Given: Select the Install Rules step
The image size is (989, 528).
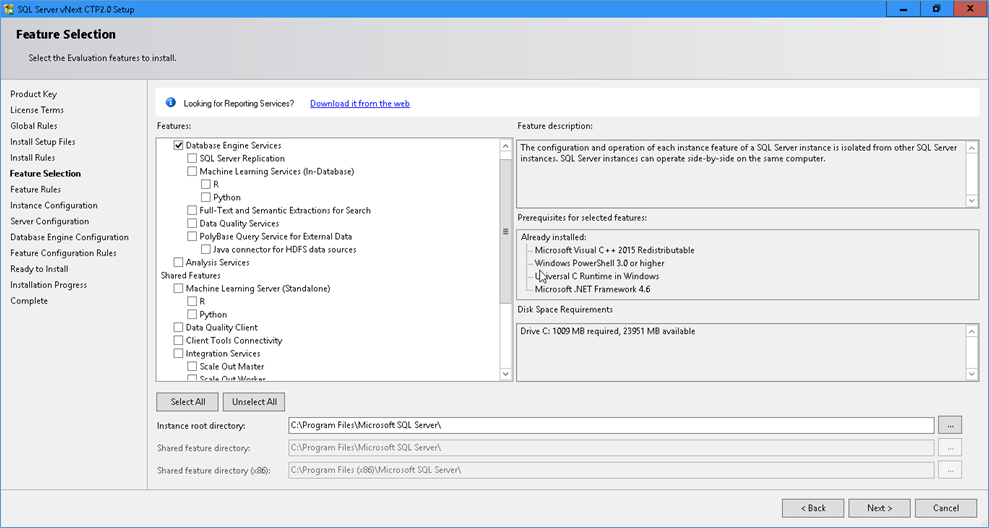Looking at the screenshot, I should (x=32, y=158).
